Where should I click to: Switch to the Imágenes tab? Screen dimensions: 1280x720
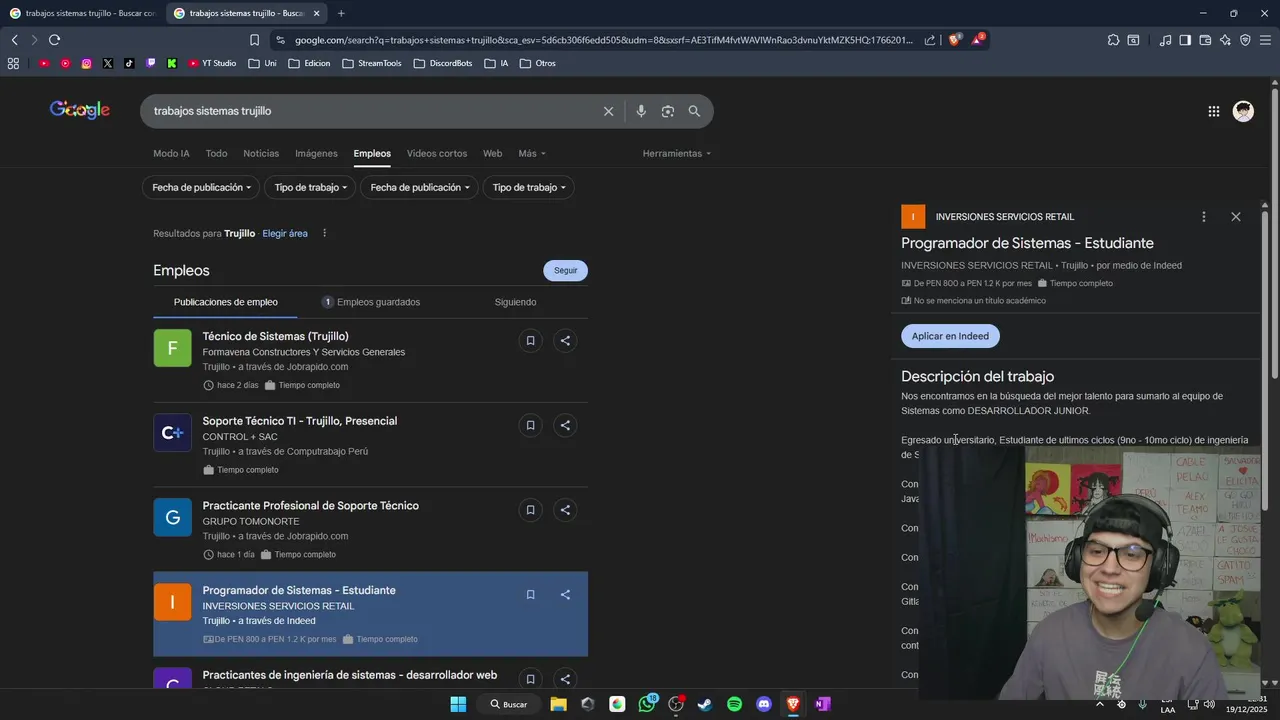[x=316, y=153]
